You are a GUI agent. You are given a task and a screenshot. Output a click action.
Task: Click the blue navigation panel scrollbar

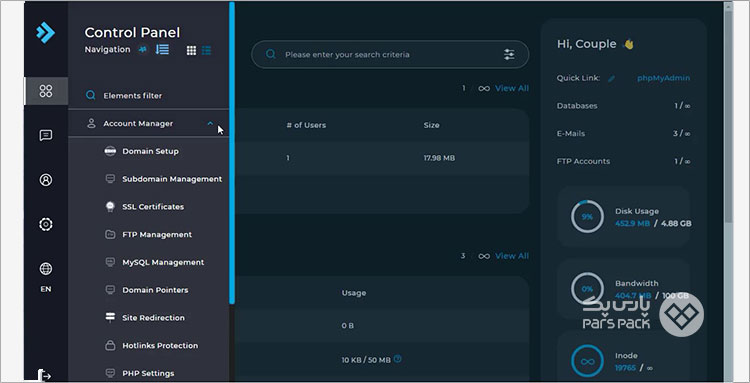click(232, 153)
